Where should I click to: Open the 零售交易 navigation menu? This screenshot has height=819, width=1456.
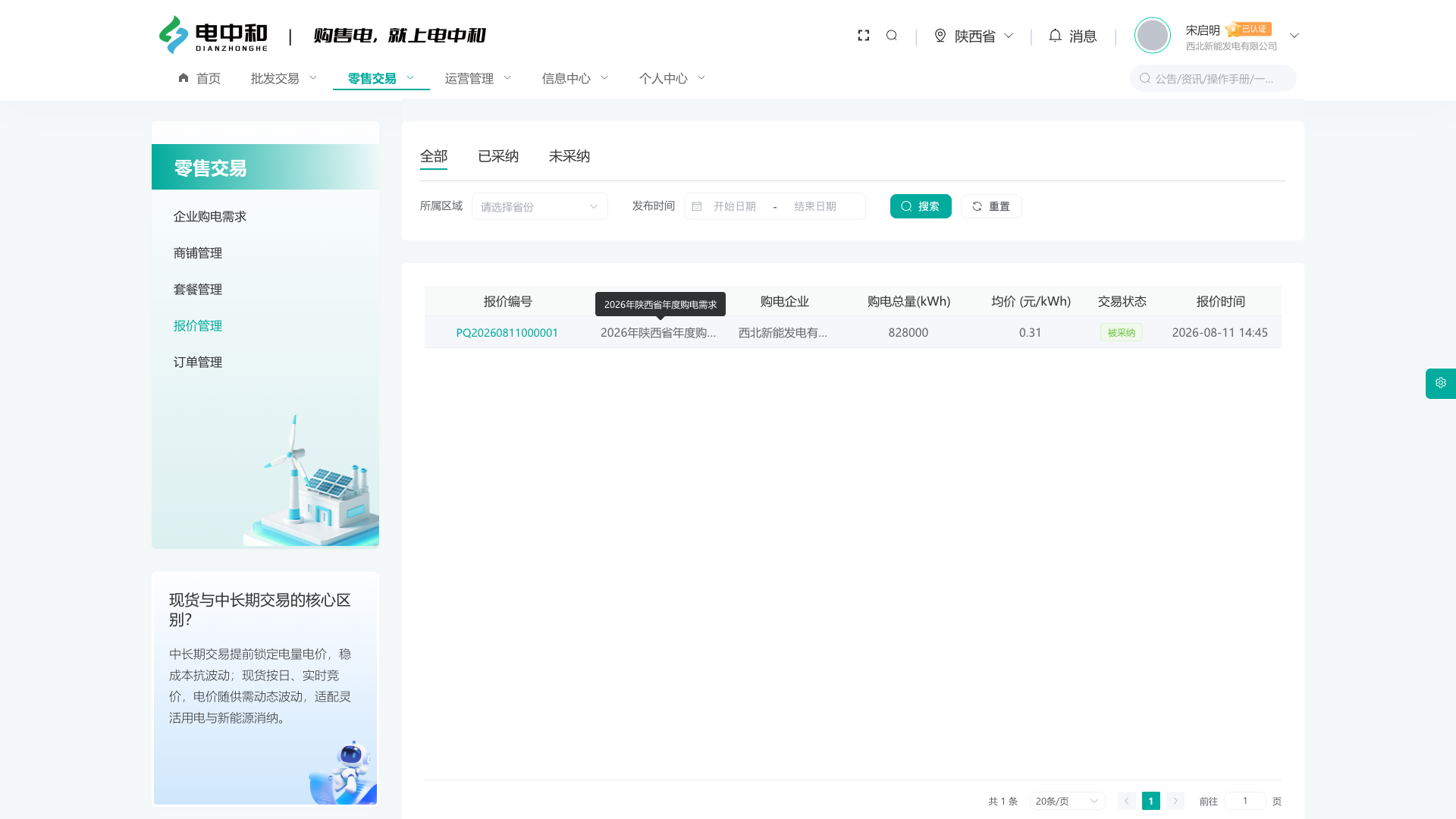(381, 78)
